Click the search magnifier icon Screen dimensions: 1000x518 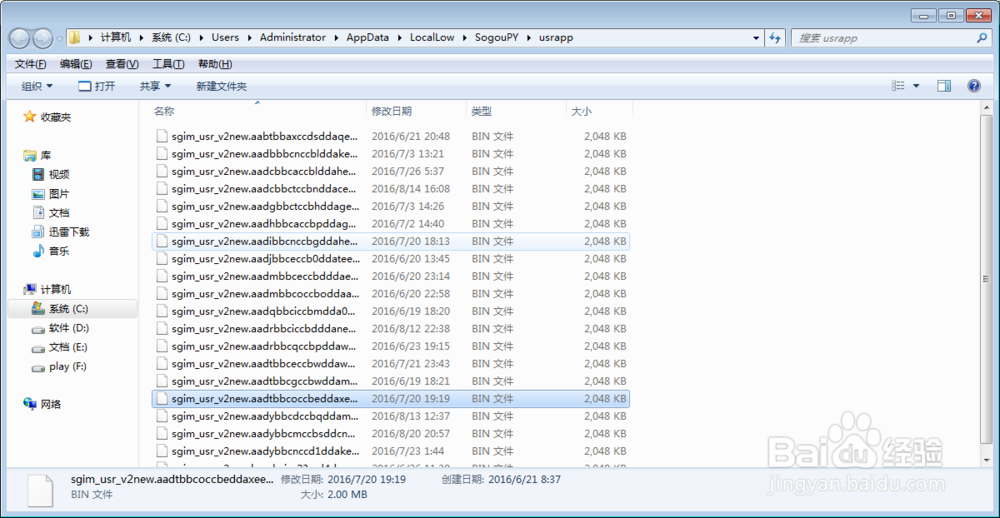click(x=981, y=38)
